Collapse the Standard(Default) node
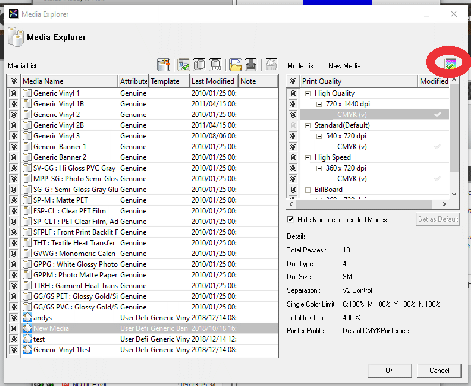 pos(308,126)
